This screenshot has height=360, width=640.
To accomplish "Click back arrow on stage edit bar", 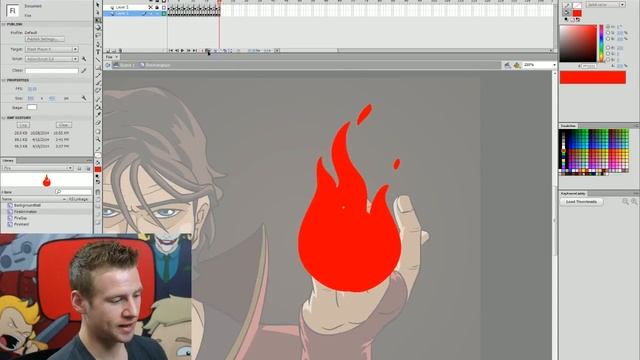I will [x=108, y=65].
